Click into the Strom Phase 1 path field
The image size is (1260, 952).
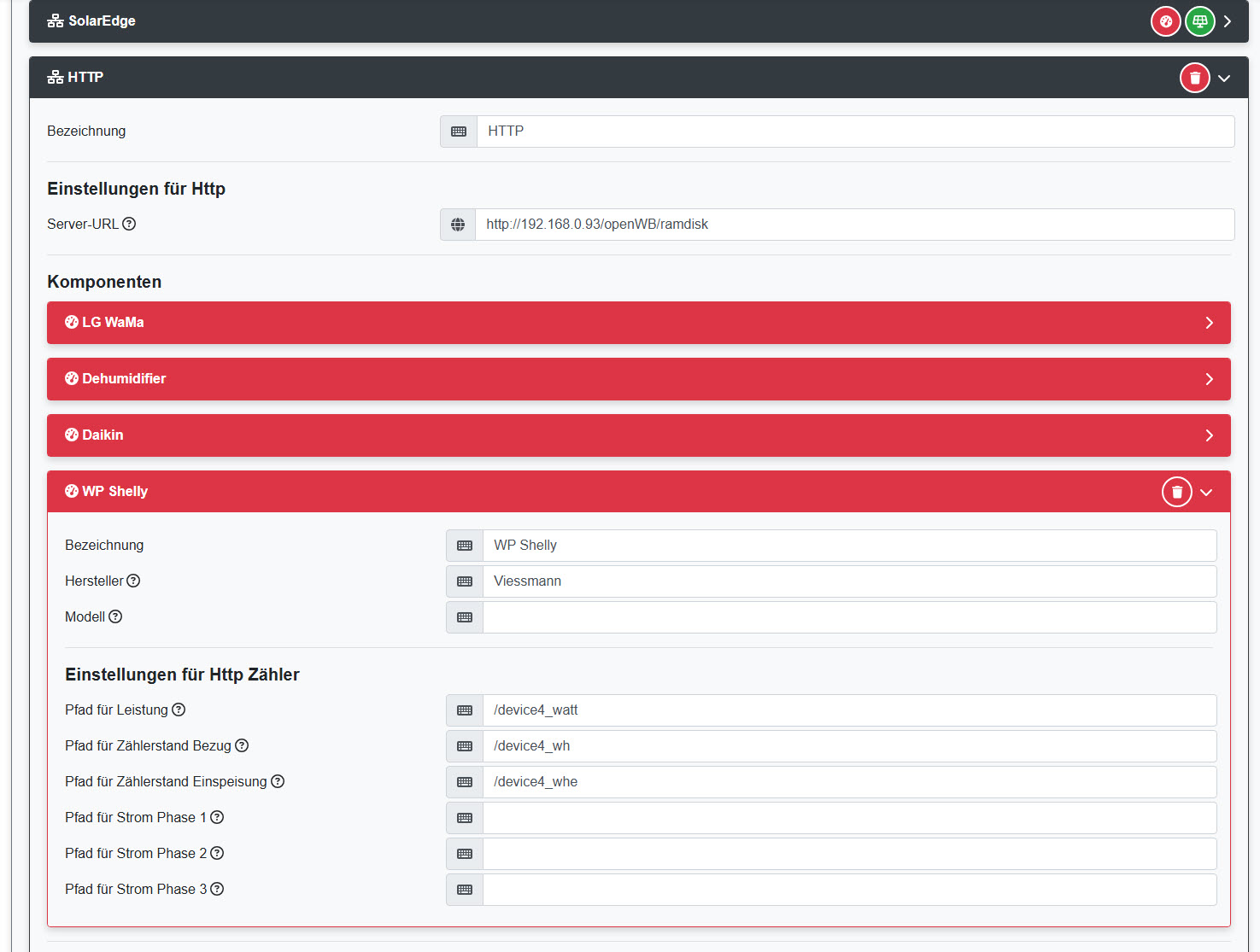click(849, 818)
